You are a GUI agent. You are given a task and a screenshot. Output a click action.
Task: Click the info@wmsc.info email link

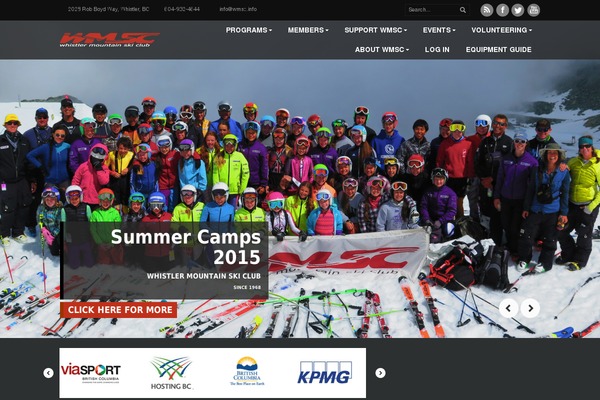point(238,9)
